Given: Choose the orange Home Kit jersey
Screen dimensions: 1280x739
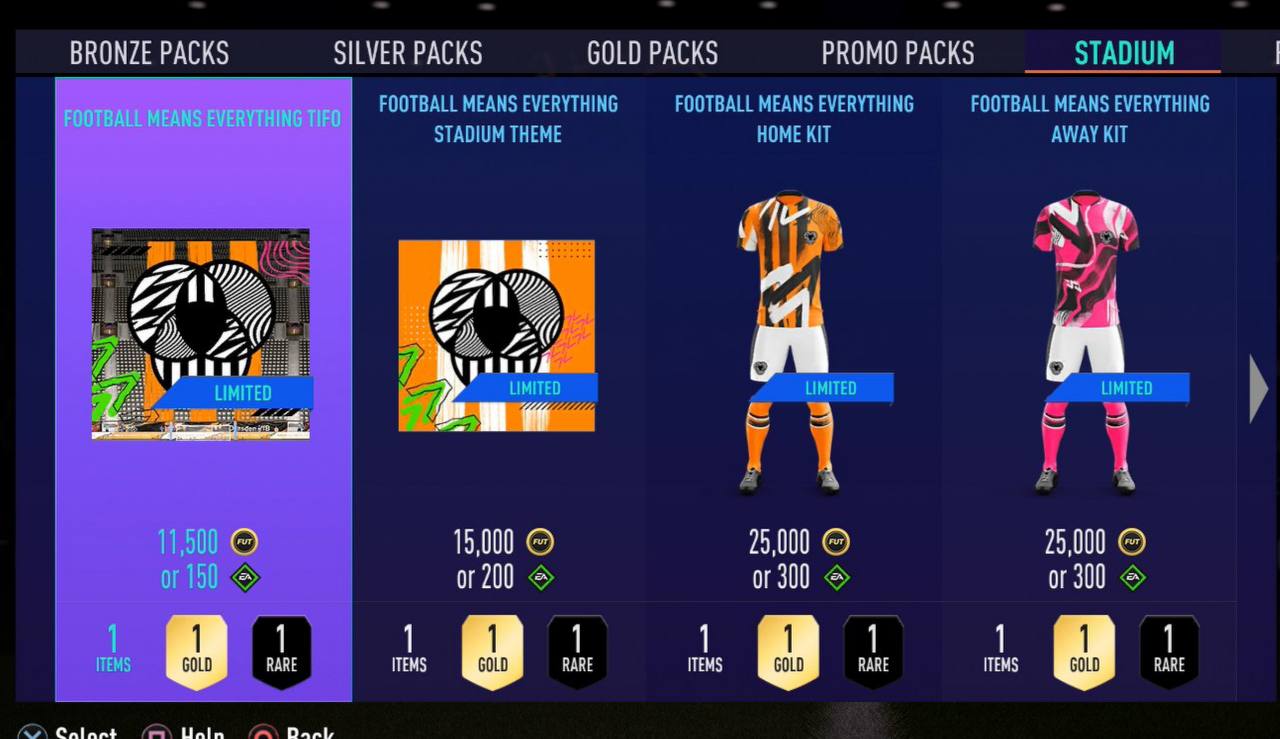Looking at the screenshot, I should (x=790, y=341).
